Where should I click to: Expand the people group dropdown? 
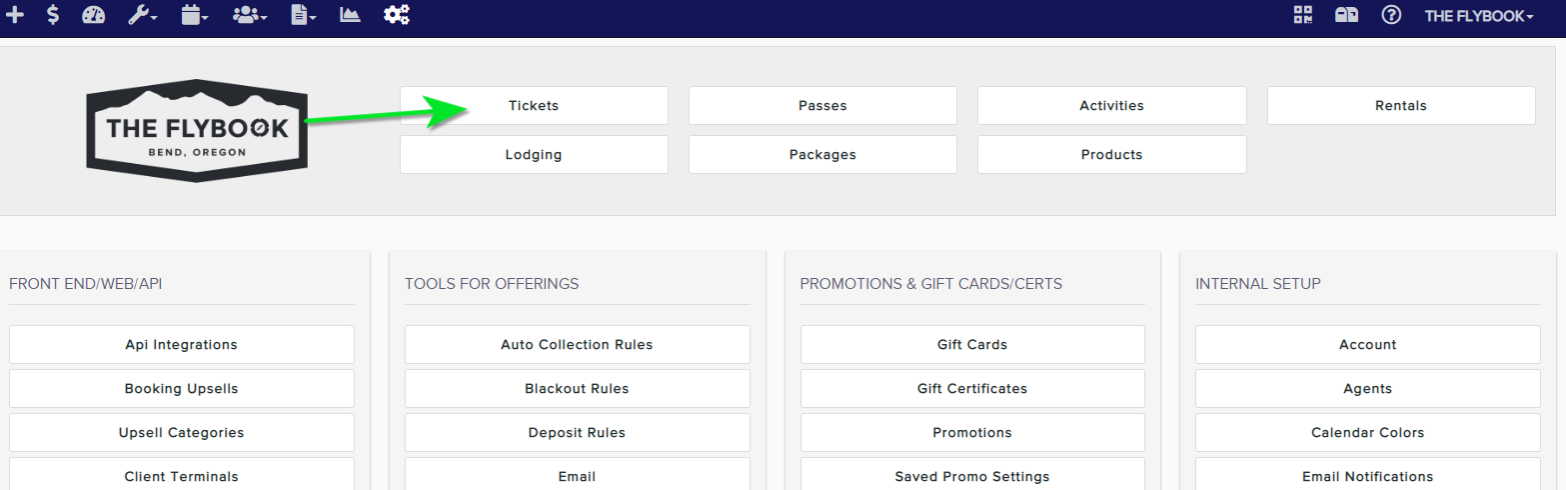click(x=249, y=15)
